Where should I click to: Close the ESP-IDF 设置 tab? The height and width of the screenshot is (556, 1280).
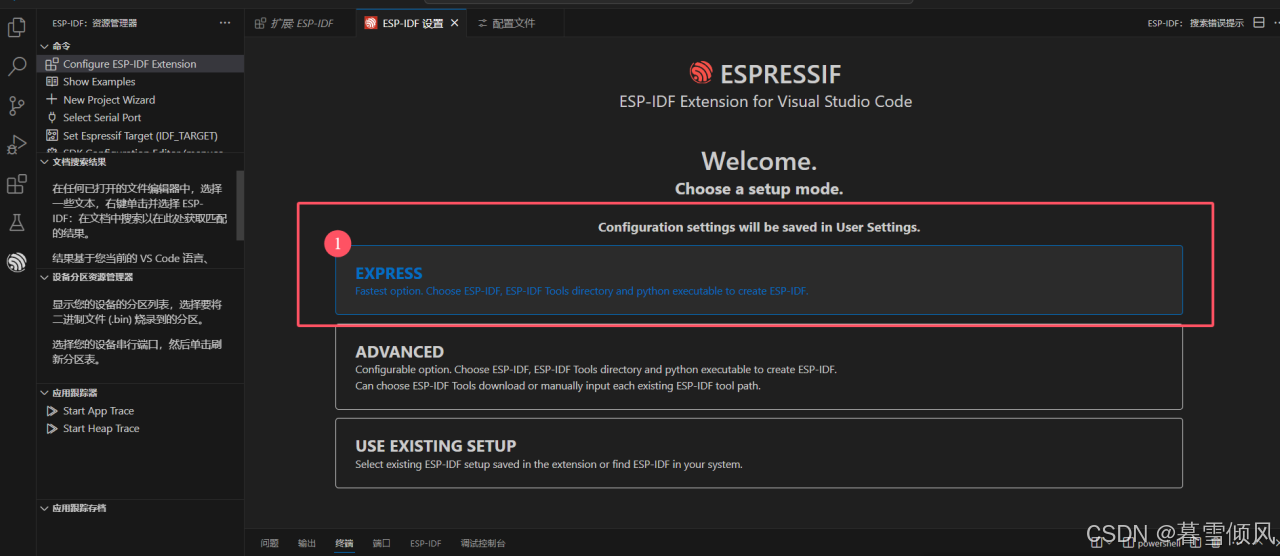[454, 23]
